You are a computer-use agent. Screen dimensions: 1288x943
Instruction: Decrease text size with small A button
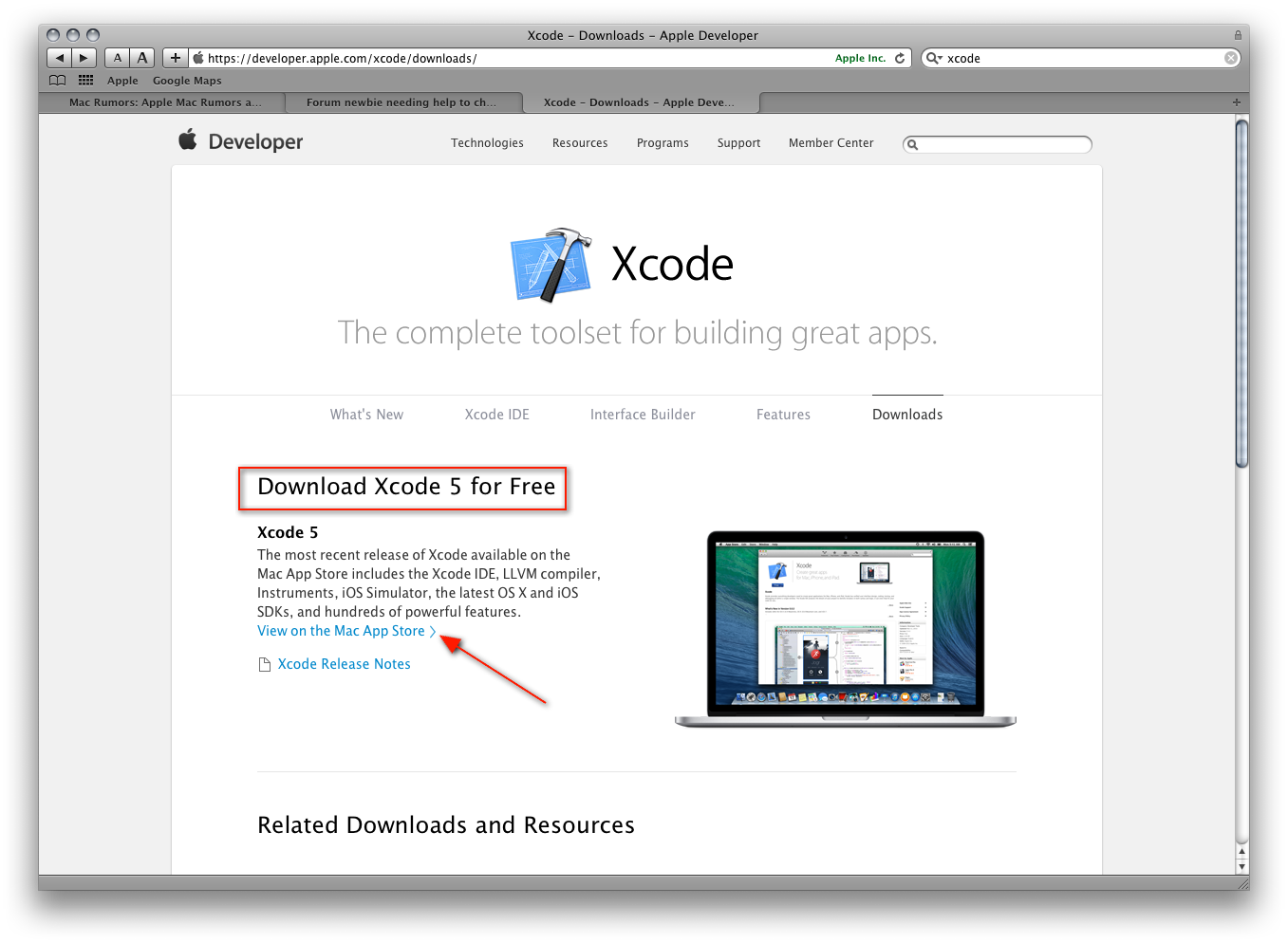click(x=117, y=58)
